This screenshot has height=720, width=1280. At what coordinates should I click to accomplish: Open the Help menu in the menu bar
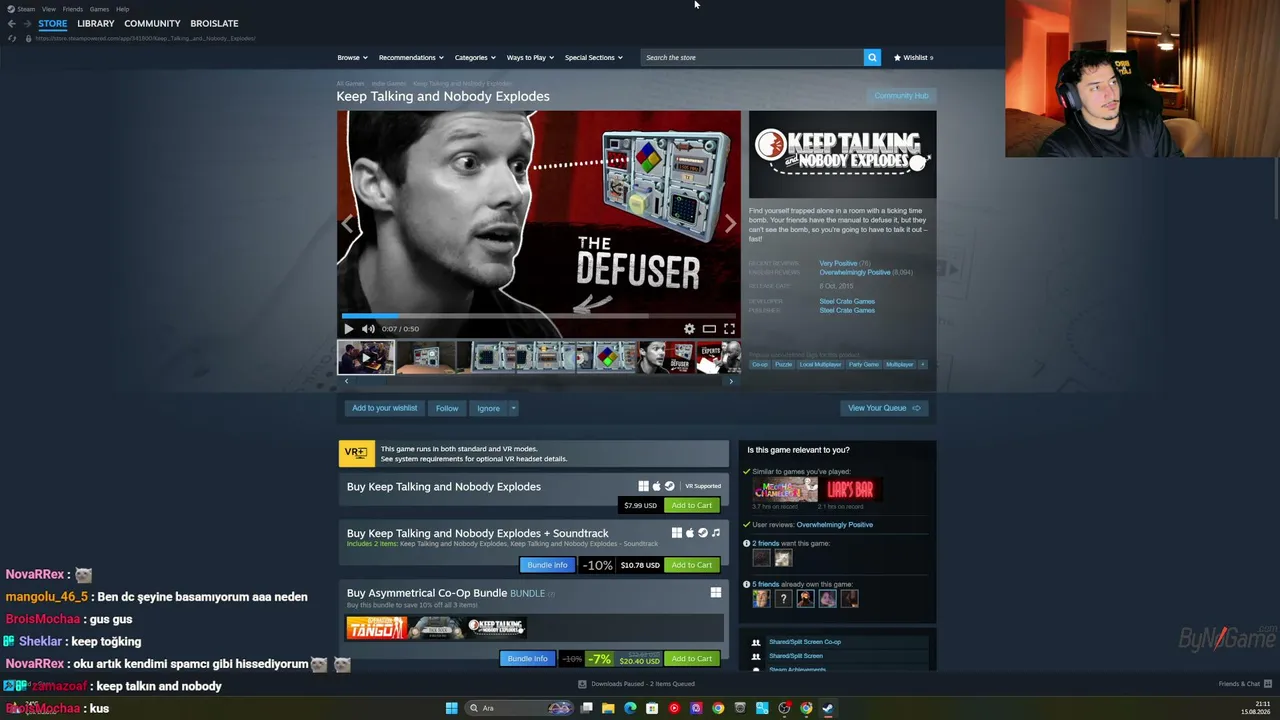click(122, 9)
